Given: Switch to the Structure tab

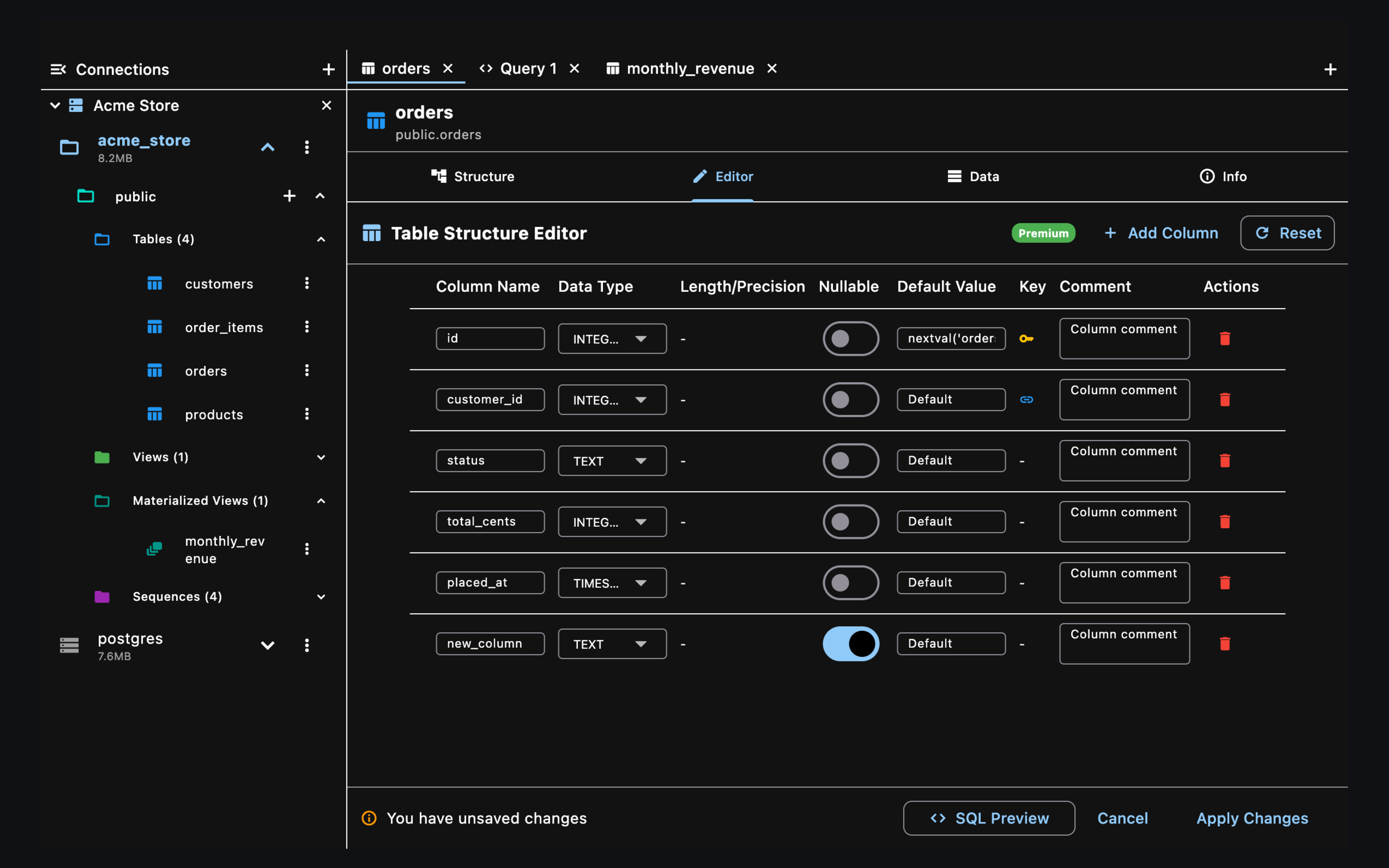Looking at the screenshot, I should click(472, 177).
